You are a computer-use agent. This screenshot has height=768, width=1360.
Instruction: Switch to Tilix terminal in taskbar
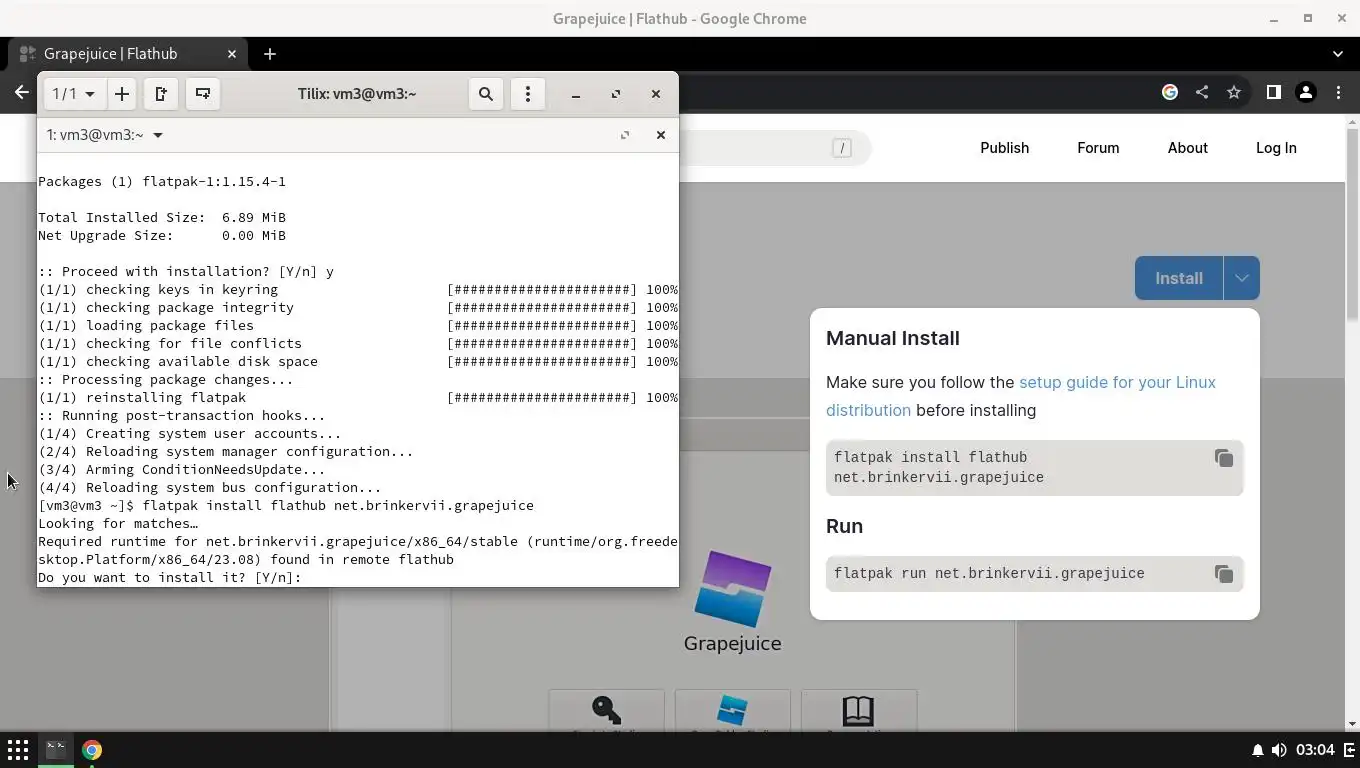(x=56, y=750)
